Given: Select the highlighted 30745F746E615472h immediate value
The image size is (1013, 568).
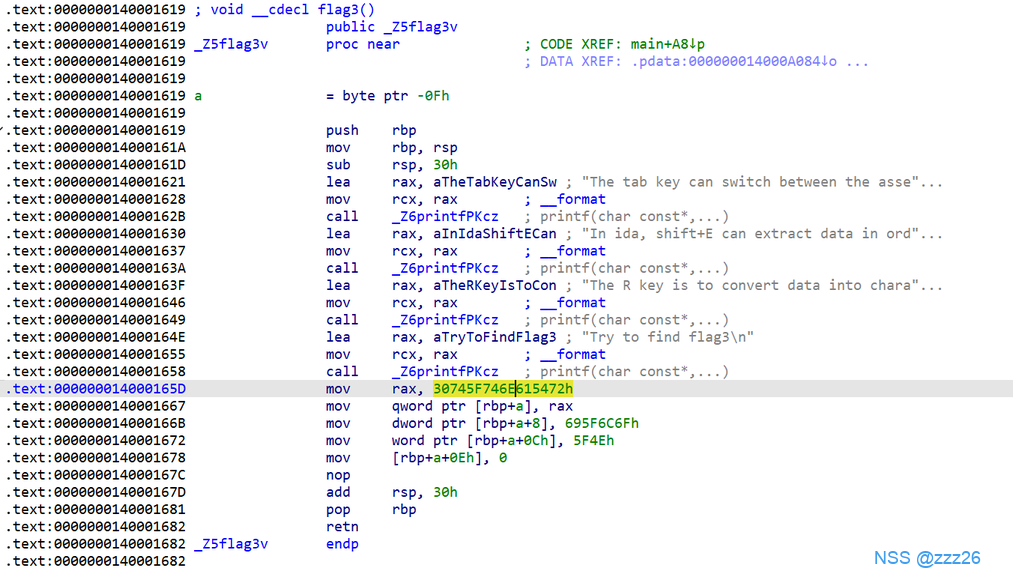Looking at the screenshot, I should 502,389.
